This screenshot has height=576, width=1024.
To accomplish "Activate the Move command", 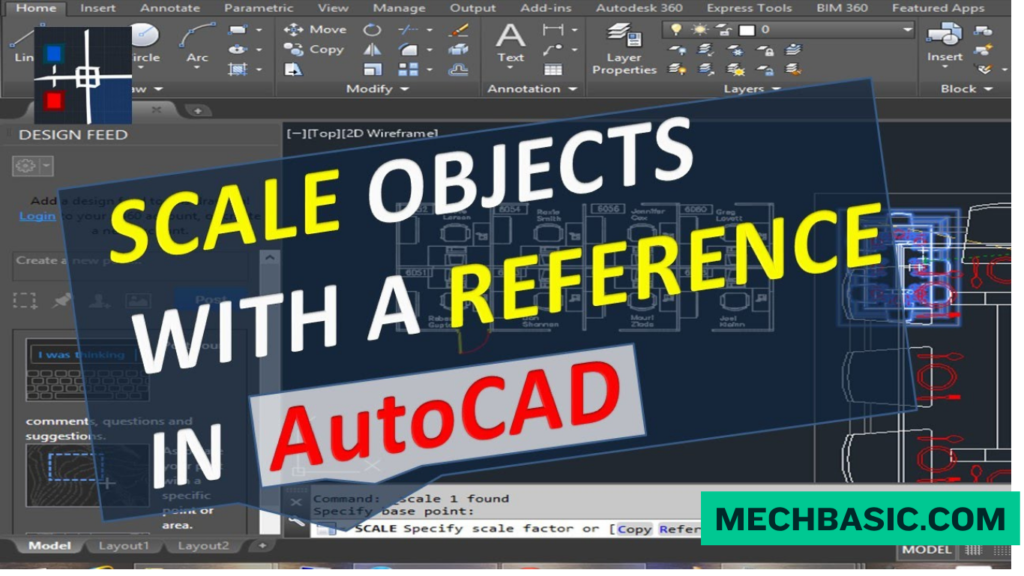I will pos(315,29).
